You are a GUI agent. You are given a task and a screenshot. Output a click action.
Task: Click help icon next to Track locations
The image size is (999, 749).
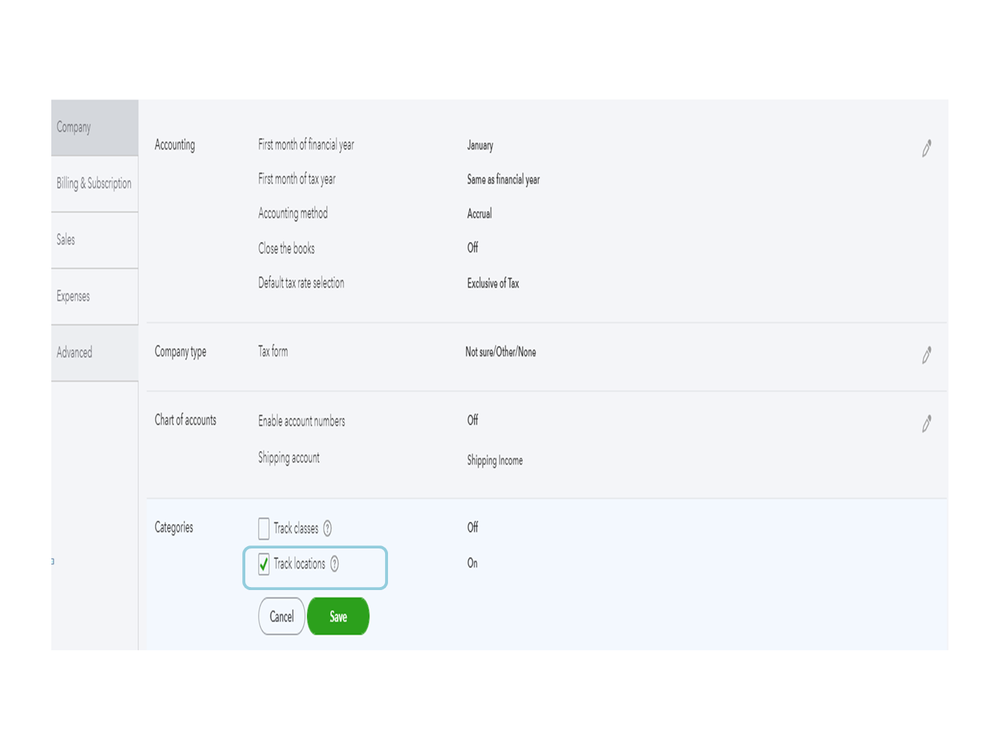coord(334,564)
